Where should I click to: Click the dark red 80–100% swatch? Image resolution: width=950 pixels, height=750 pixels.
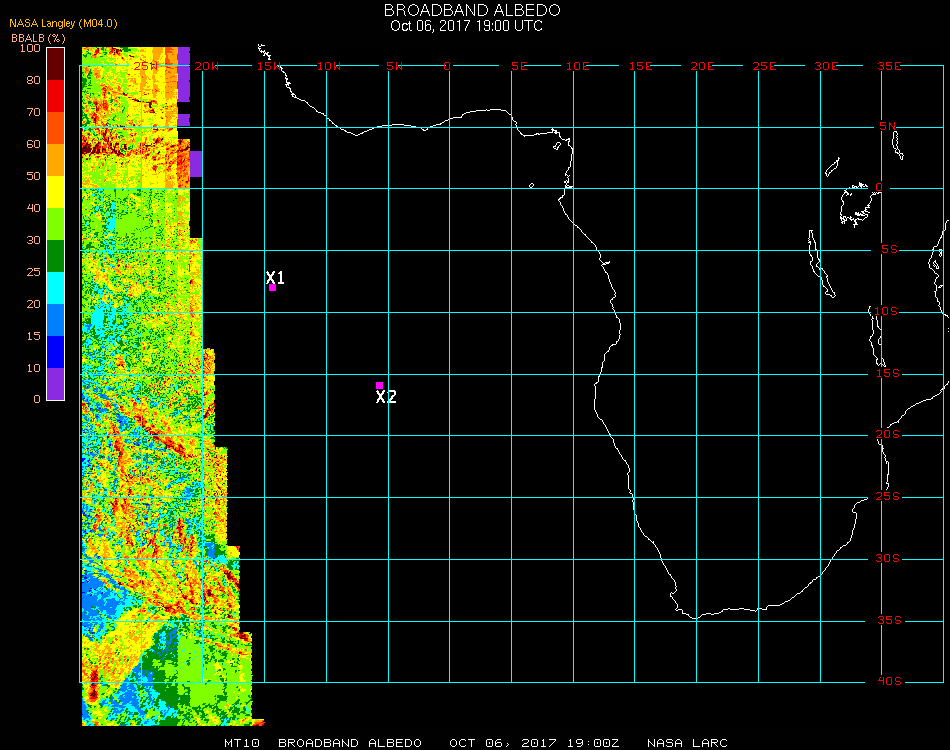(x=56, y=64)
